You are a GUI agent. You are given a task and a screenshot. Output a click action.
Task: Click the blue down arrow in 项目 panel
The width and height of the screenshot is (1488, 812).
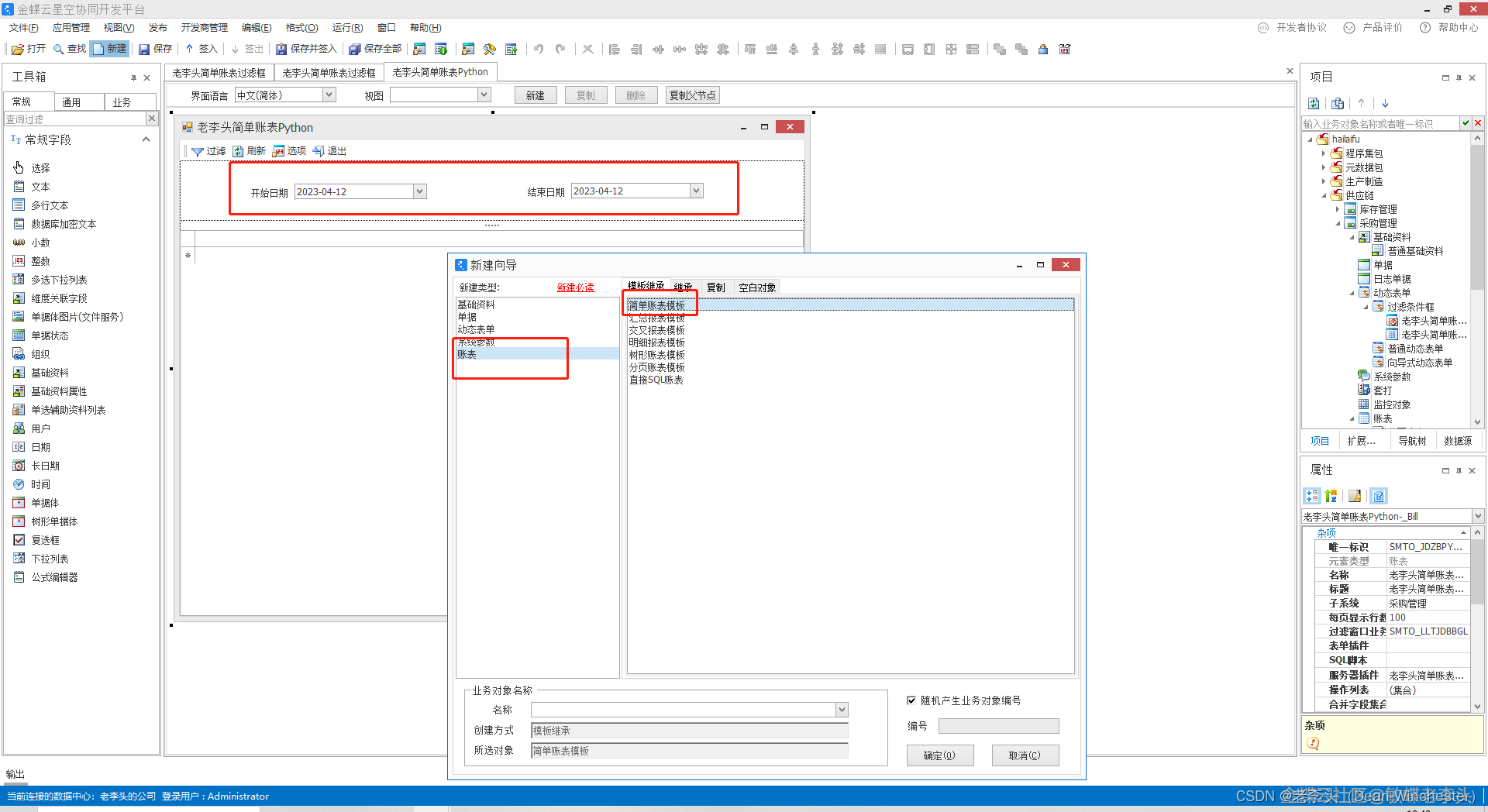click(1385, 103)
